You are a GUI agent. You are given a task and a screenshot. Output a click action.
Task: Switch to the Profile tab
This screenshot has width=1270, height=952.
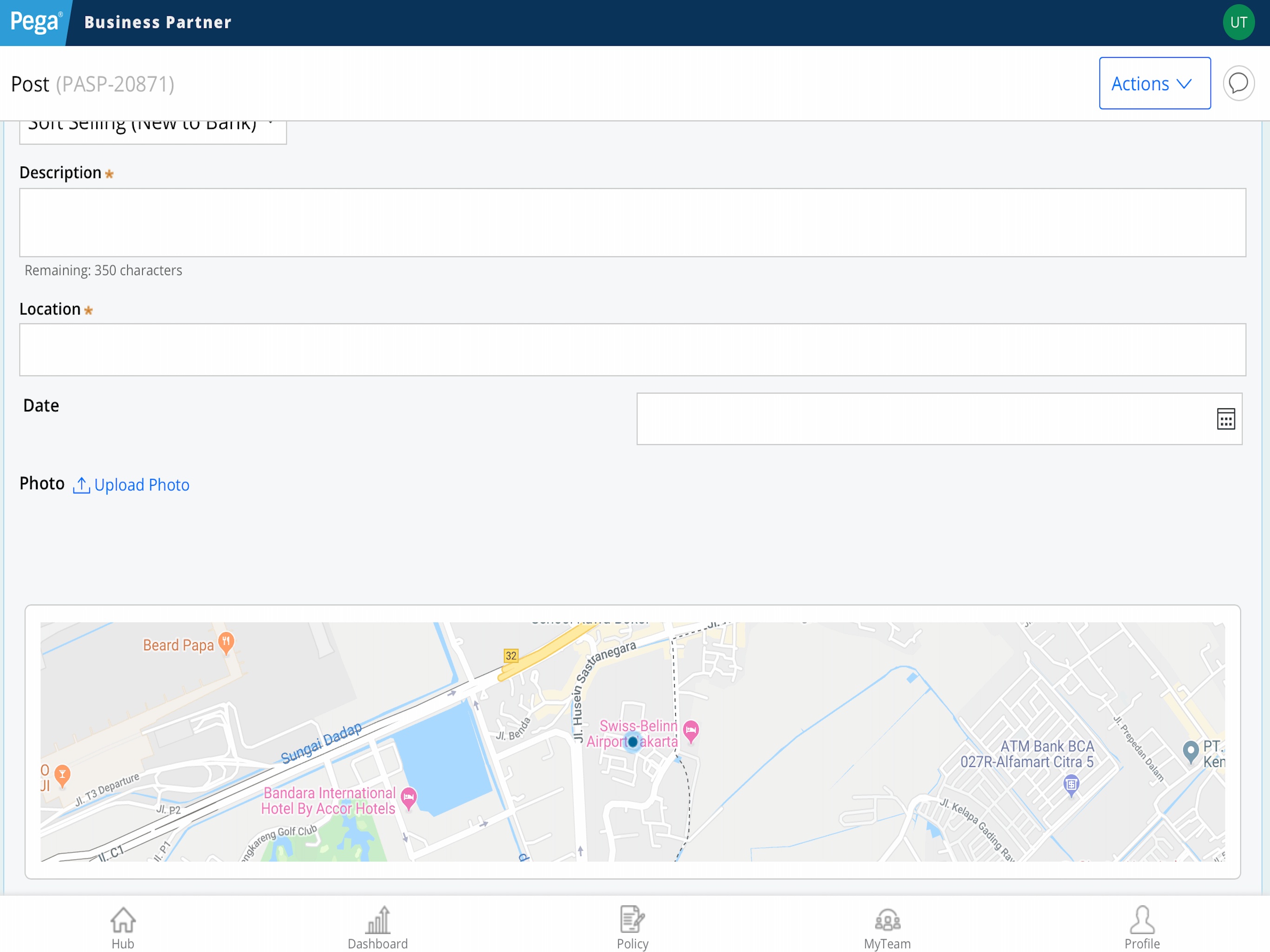tap(1142, 927)
